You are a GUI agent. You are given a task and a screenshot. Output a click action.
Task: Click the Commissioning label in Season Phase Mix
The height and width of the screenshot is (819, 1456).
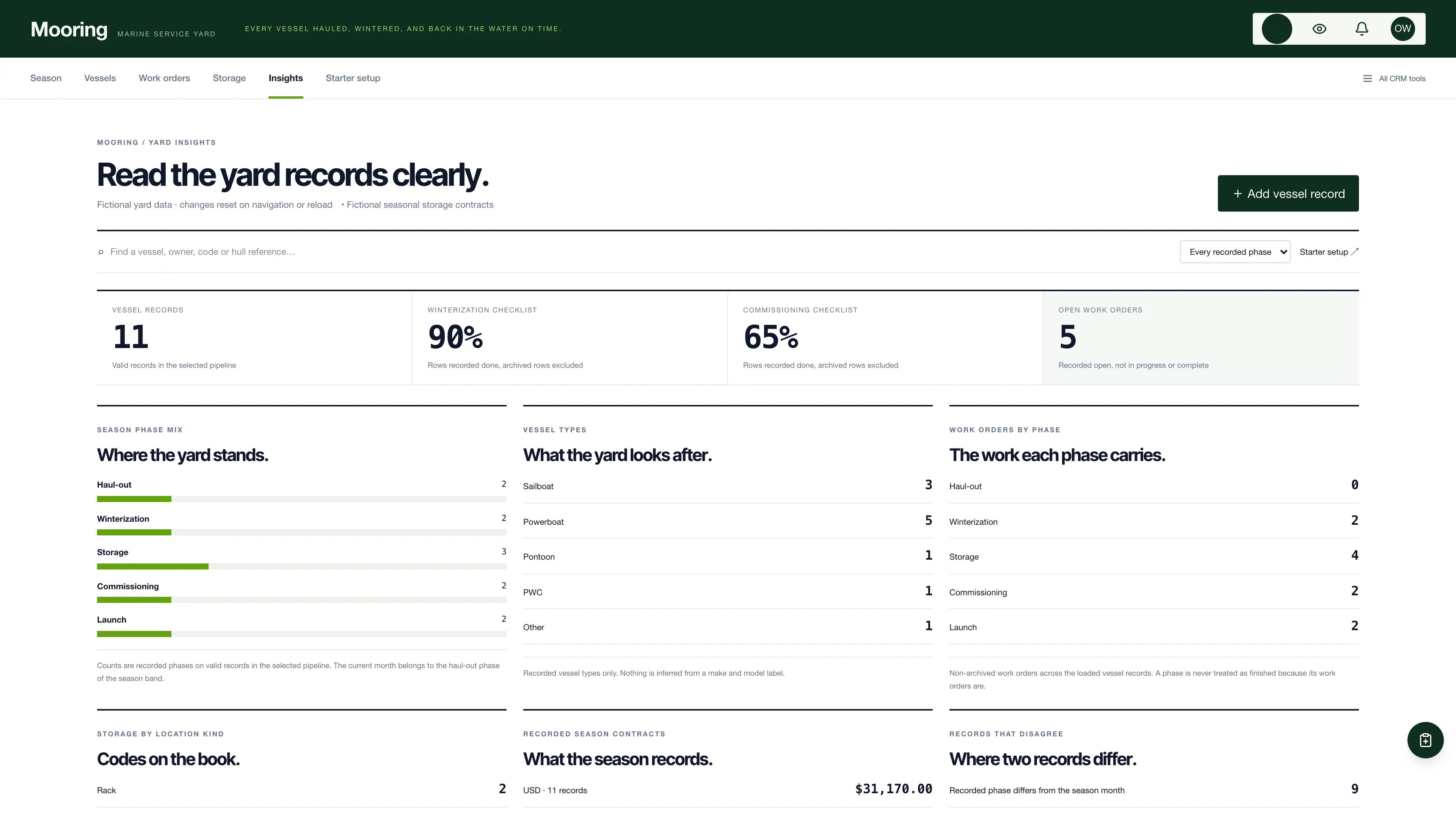point(128,587)
